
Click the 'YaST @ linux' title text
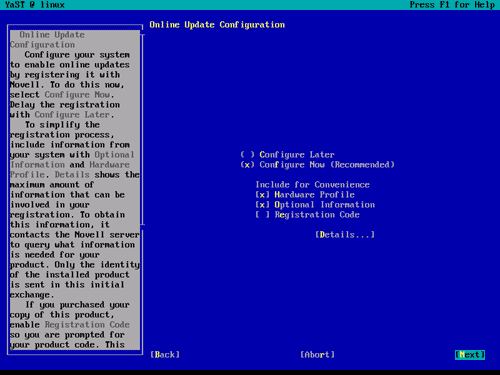pos(35,5)
